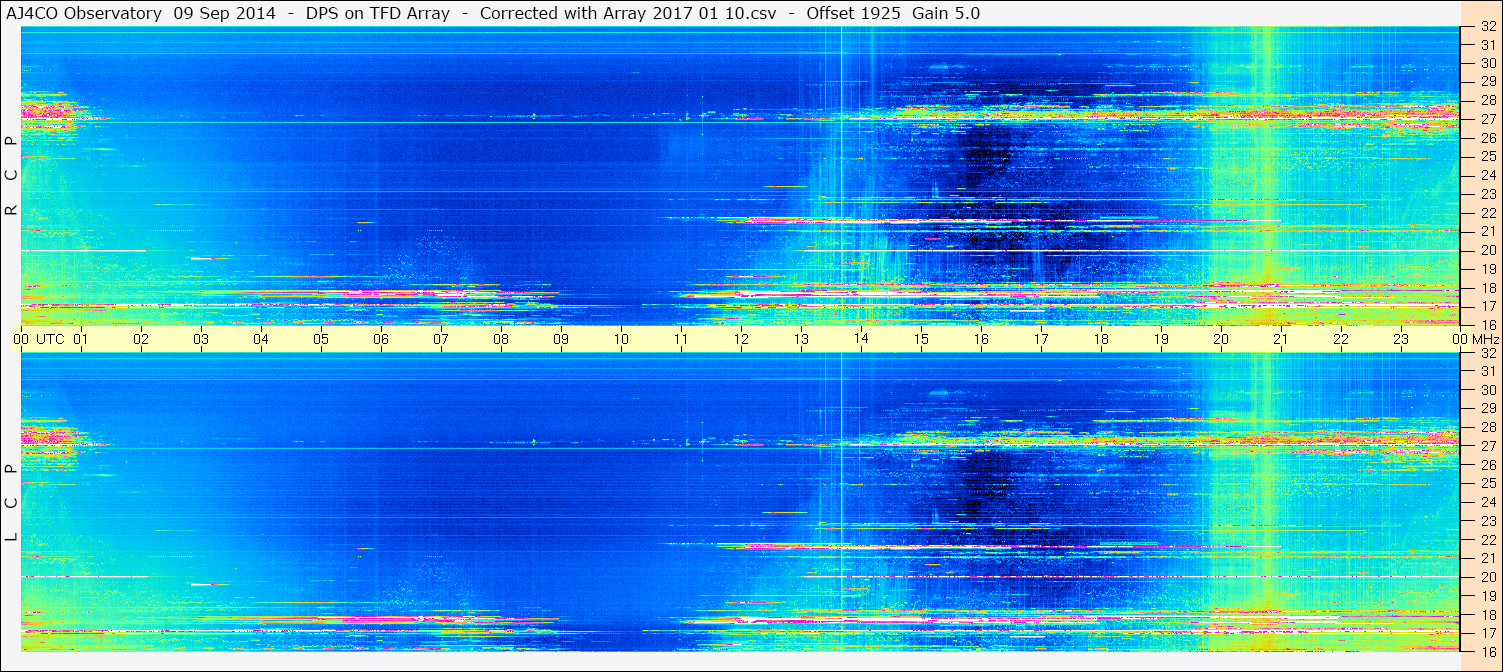Select the 19 hour mark on time axis
This screenshot has width=1503, height=672.
[1161, 339]
